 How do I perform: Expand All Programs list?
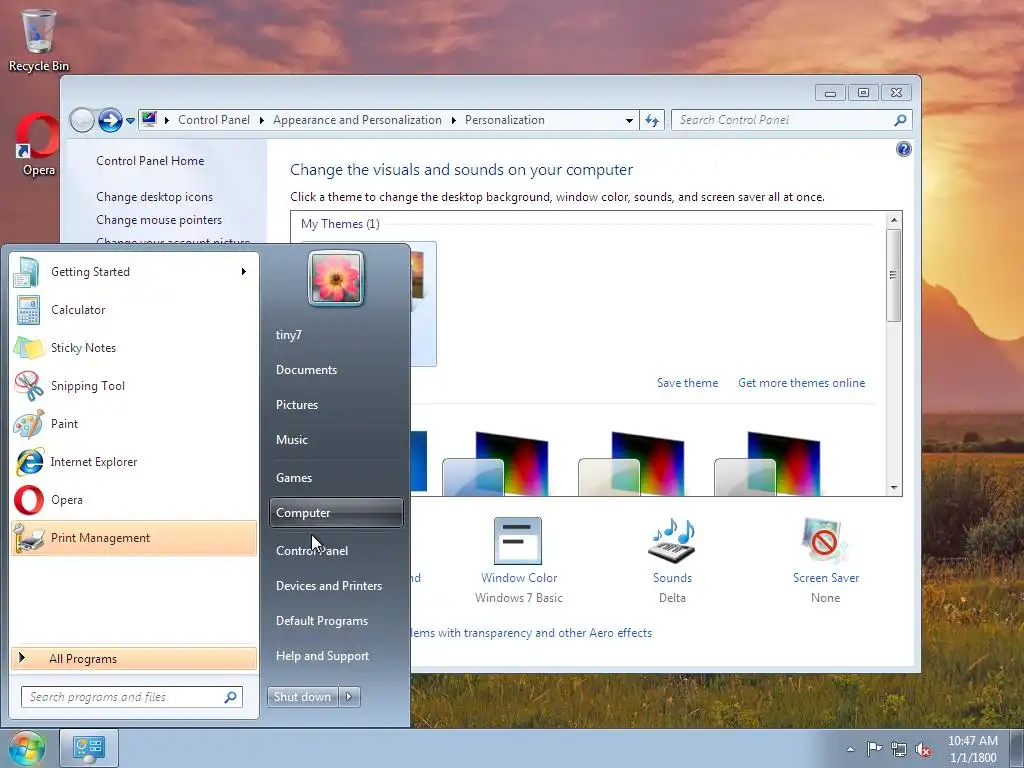click(x=134, y=658)
